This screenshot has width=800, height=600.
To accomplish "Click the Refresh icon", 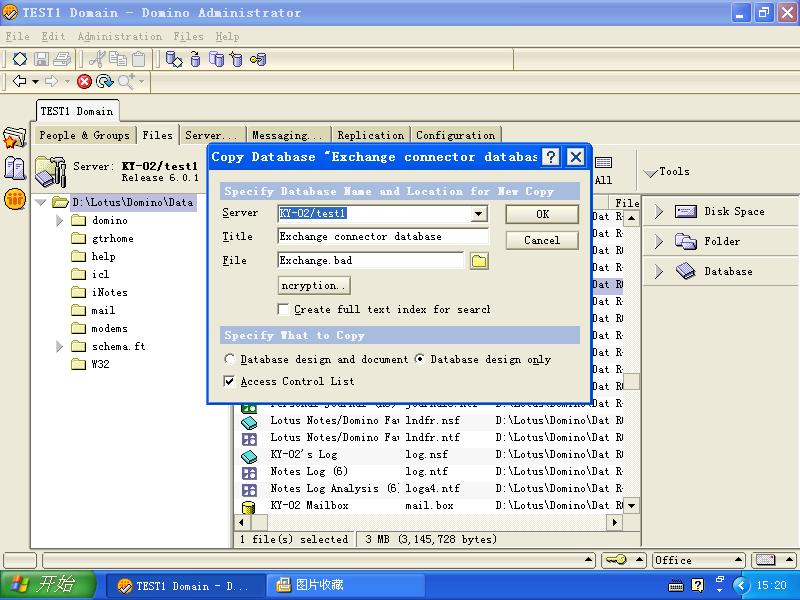I will coord(105,81).
